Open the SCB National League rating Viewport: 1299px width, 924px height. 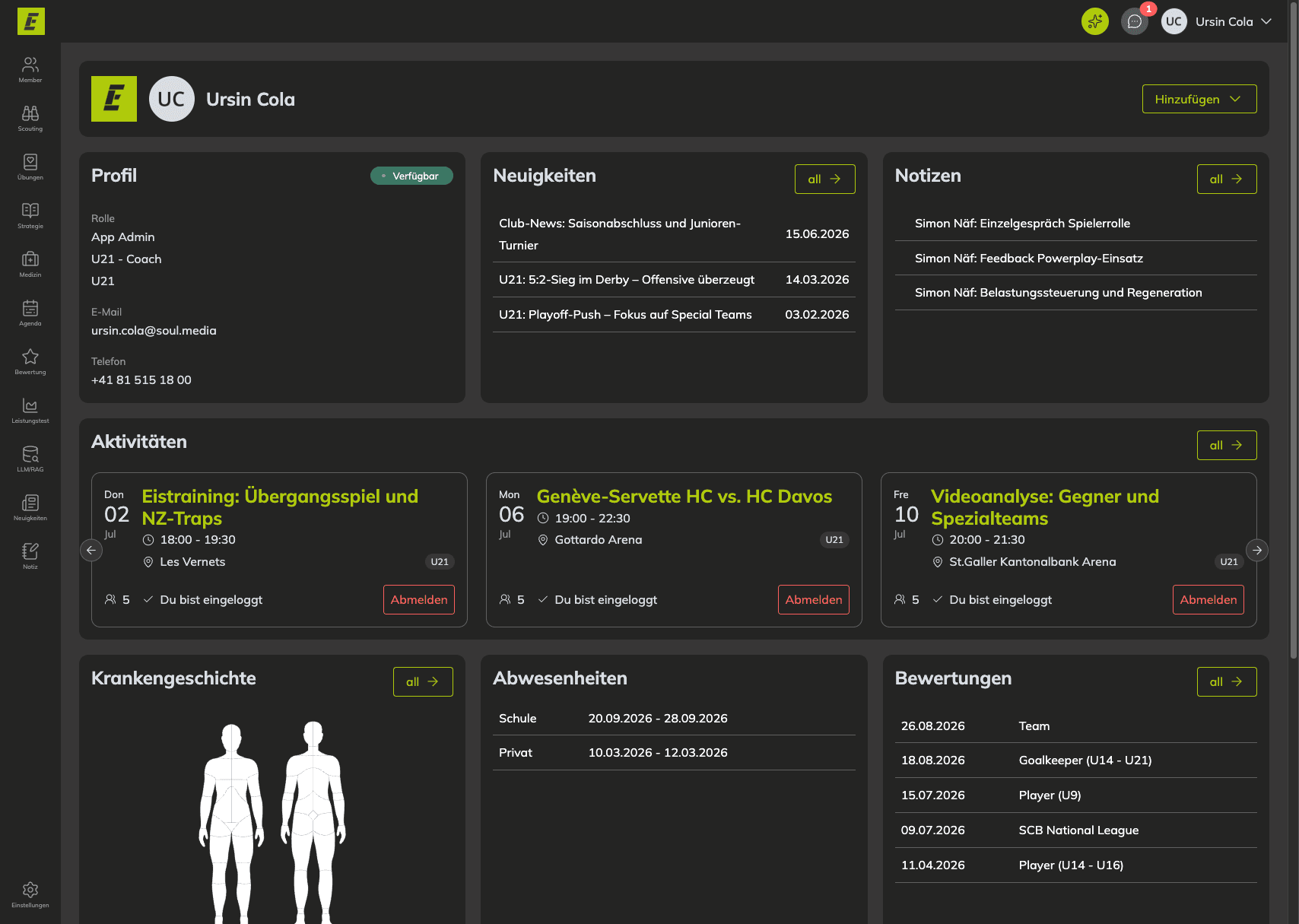1076,830
